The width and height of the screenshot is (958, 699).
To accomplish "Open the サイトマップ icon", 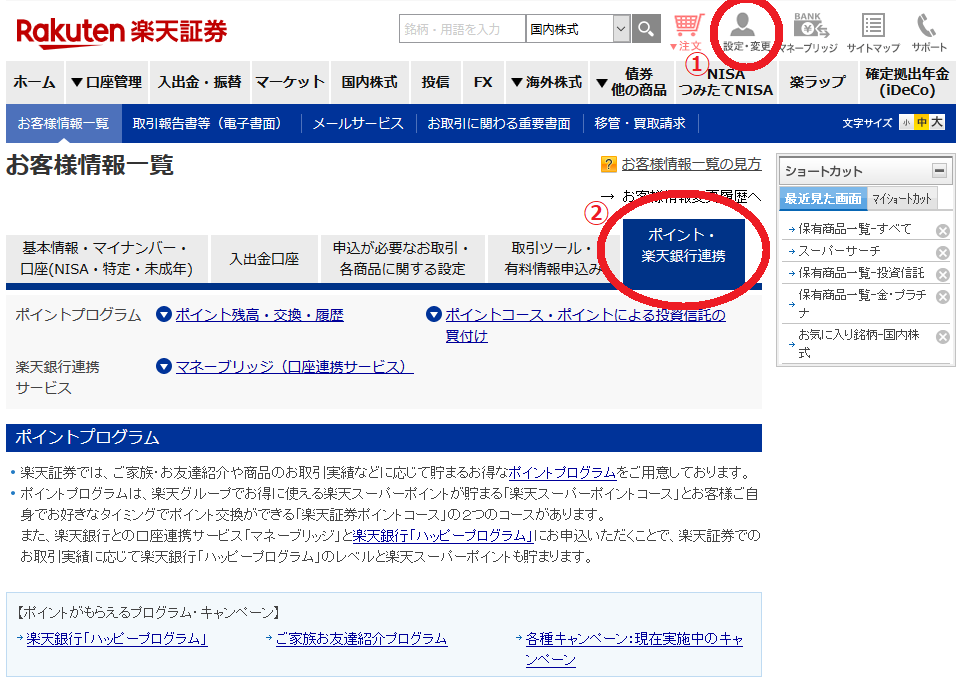I will 872,31.
